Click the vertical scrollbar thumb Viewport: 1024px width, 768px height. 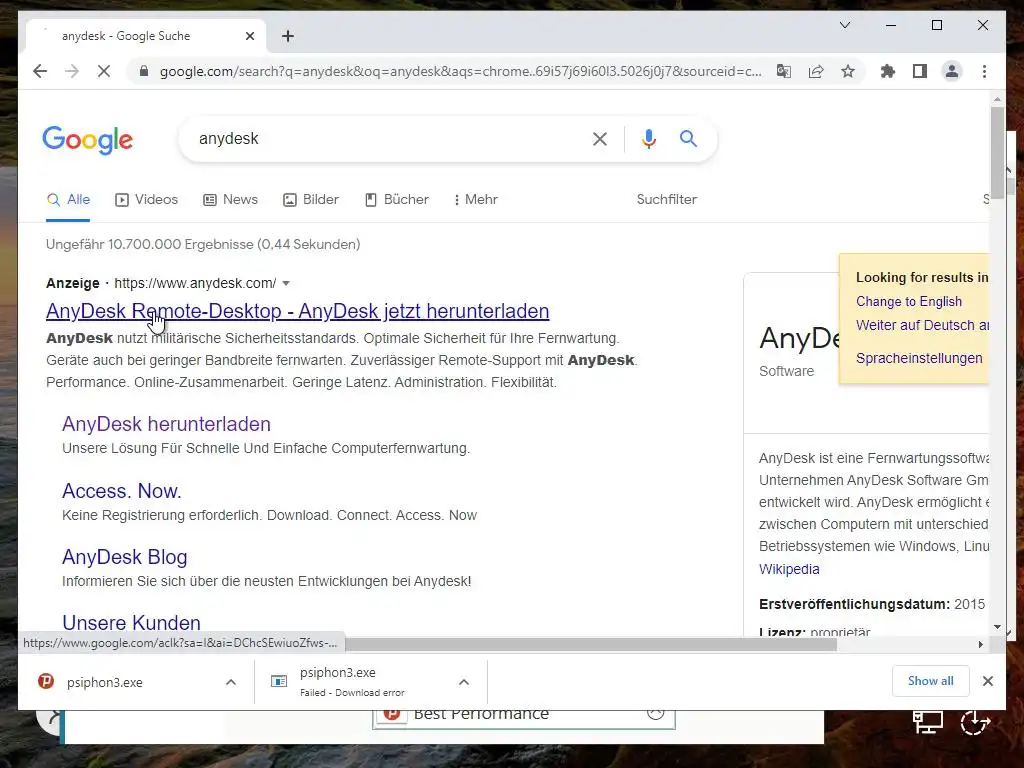(997, 153)
